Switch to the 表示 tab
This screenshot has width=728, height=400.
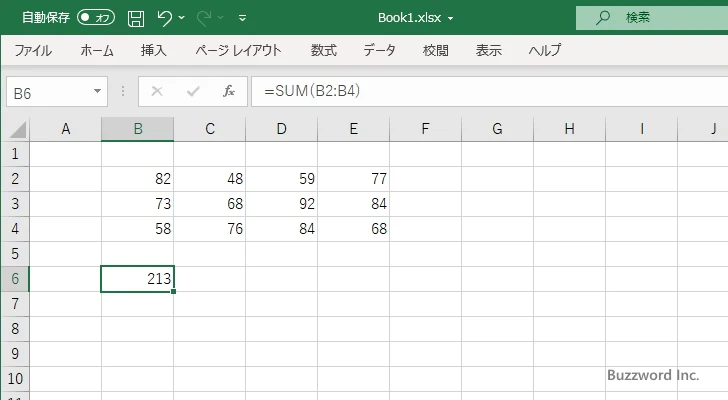[488, 50]
